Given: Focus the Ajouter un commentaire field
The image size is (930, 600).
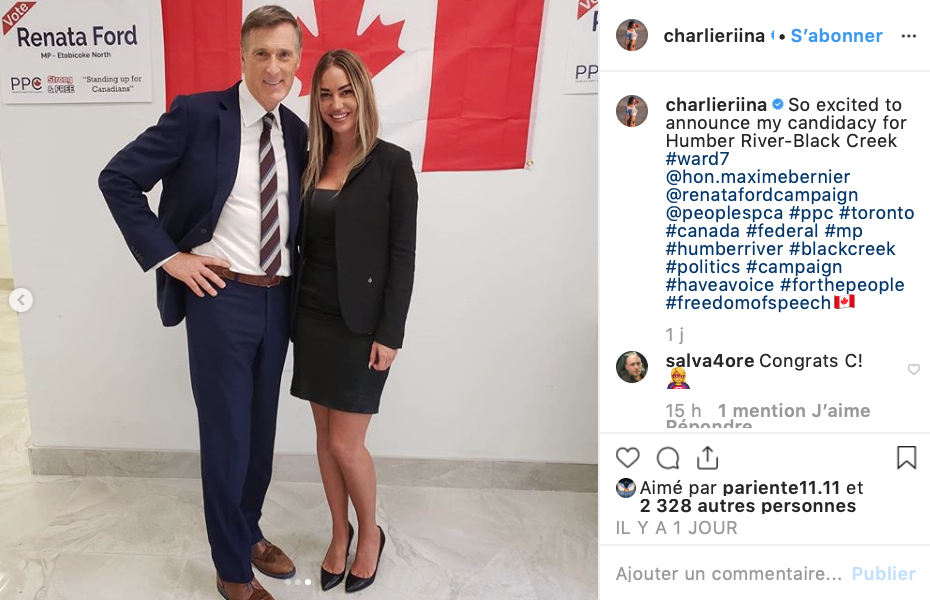Looking at the screenshot, I should coord(728,573).
